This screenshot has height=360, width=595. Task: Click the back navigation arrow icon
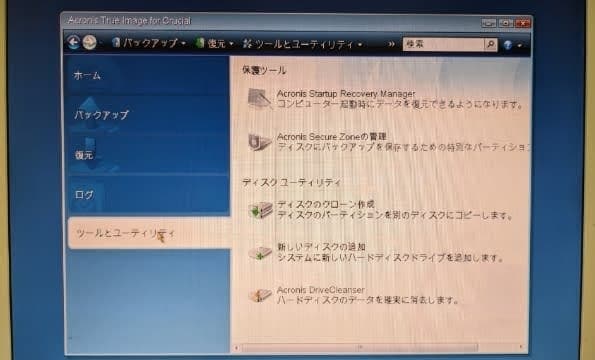[x=74, y=42]
